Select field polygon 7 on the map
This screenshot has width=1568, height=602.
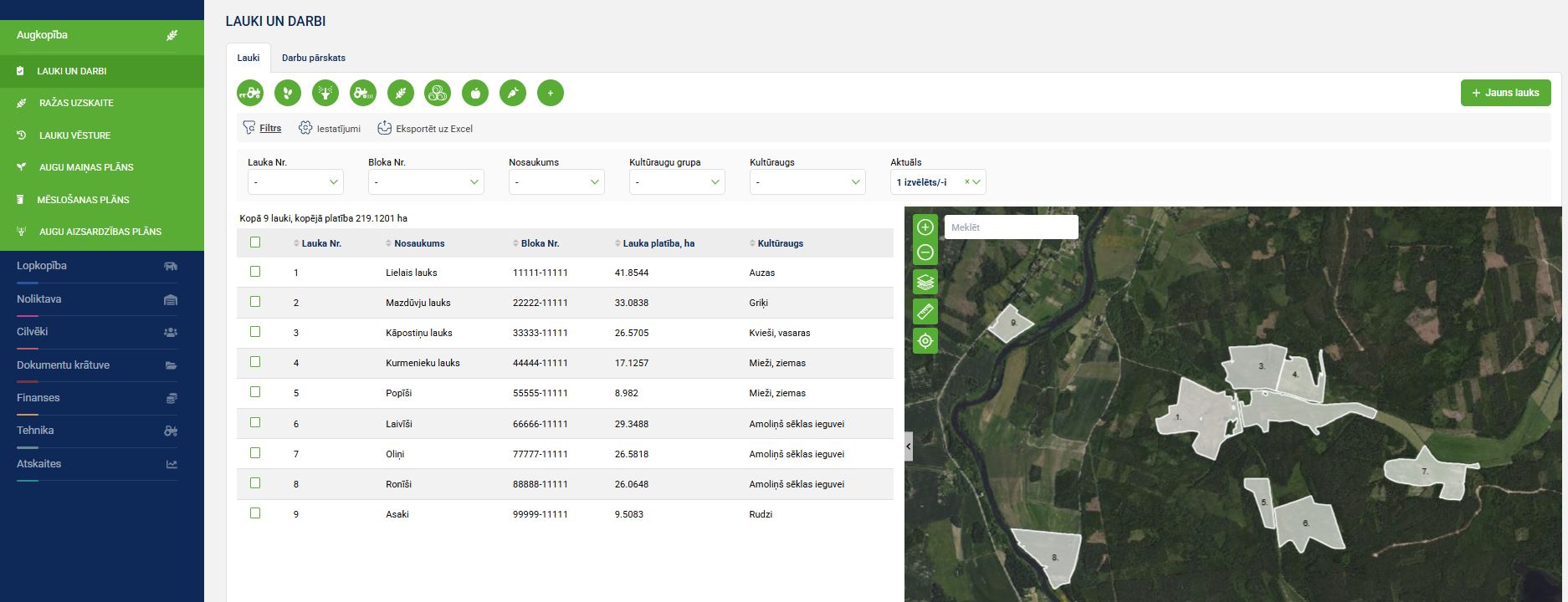coord(1425,473)
